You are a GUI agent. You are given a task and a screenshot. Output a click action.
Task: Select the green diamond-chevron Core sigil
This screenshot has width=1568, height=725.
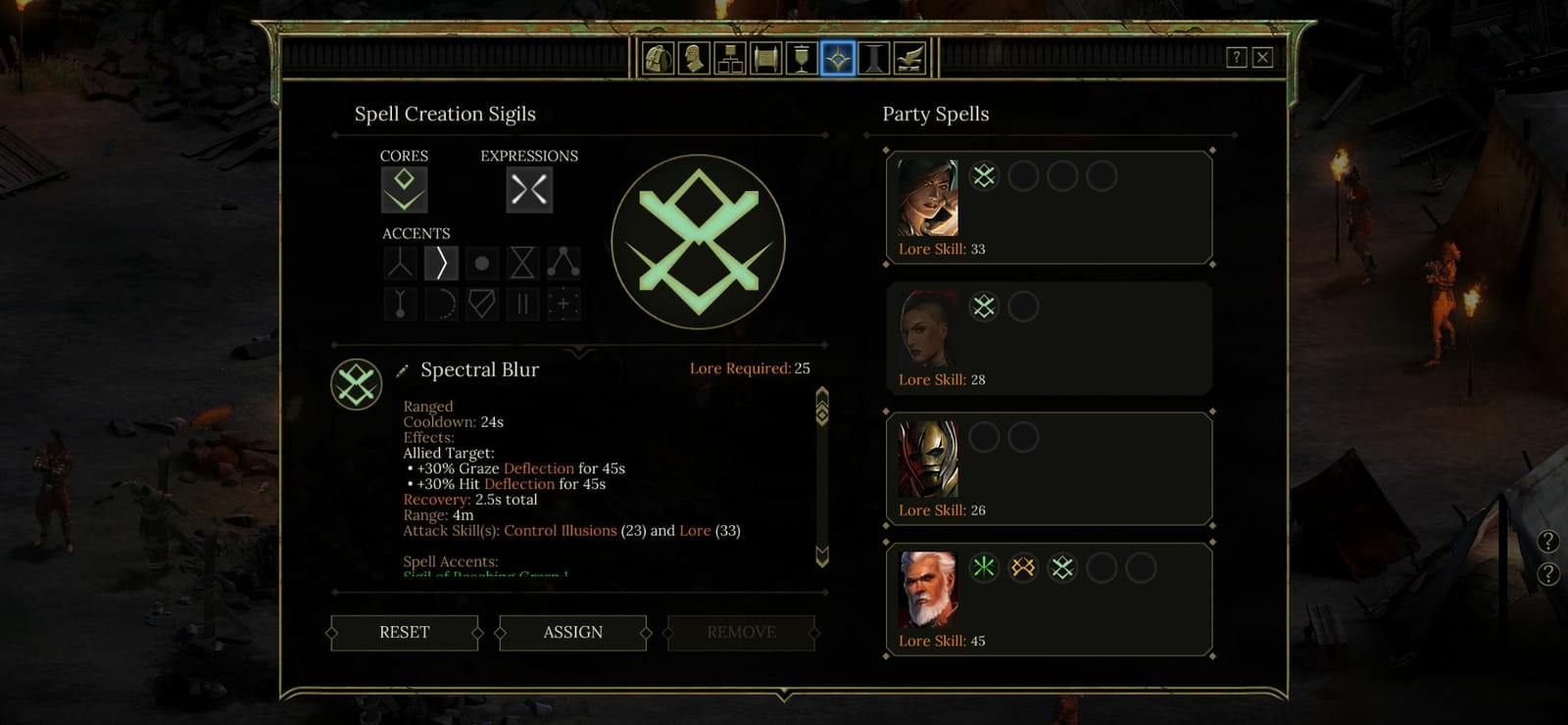[404, 190]
